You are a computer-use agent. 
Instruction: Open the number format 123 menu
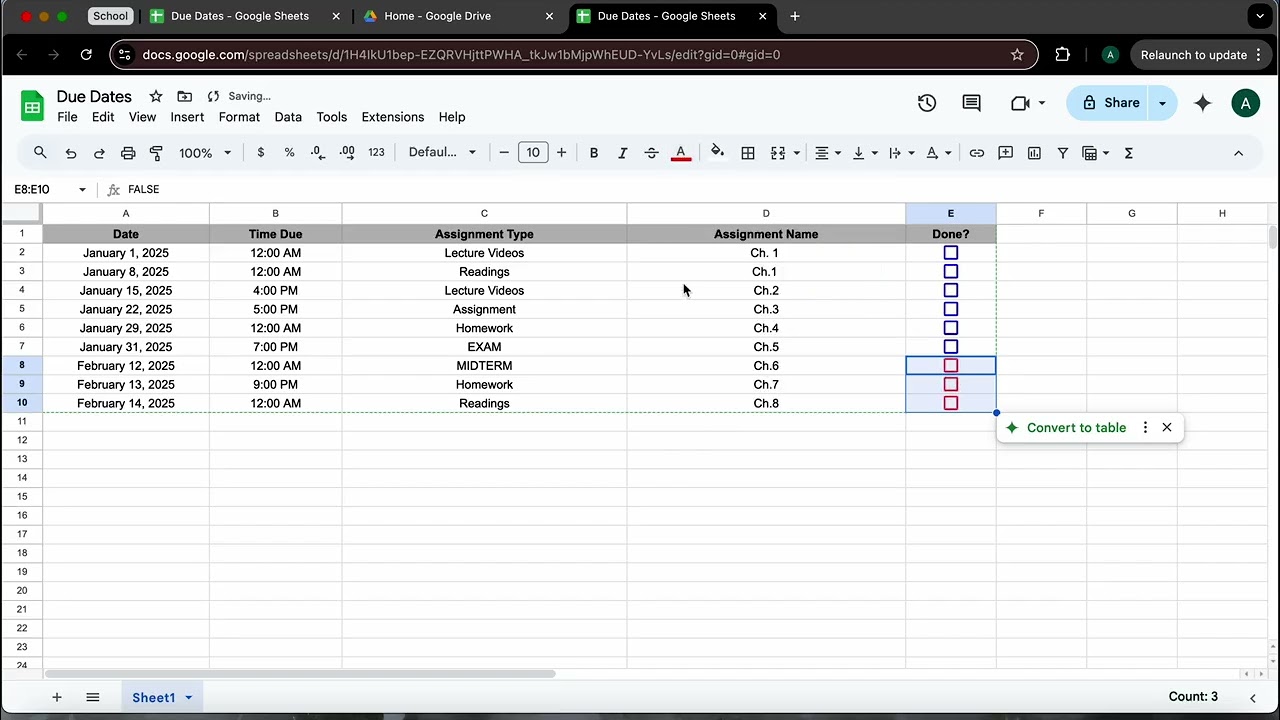tap(376, 153)
